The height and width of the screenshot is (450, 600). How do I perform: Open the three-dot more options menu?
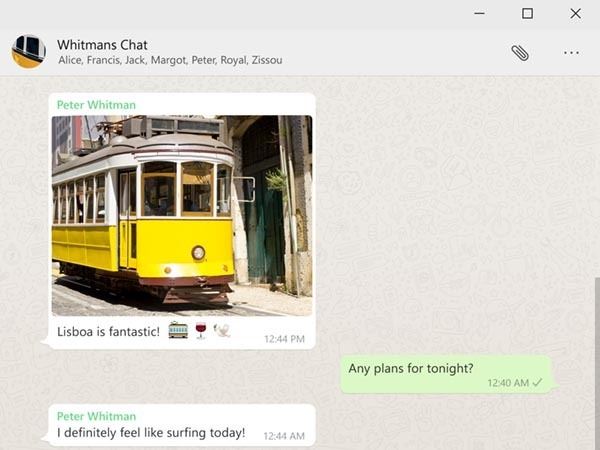(x=571, y=53)
